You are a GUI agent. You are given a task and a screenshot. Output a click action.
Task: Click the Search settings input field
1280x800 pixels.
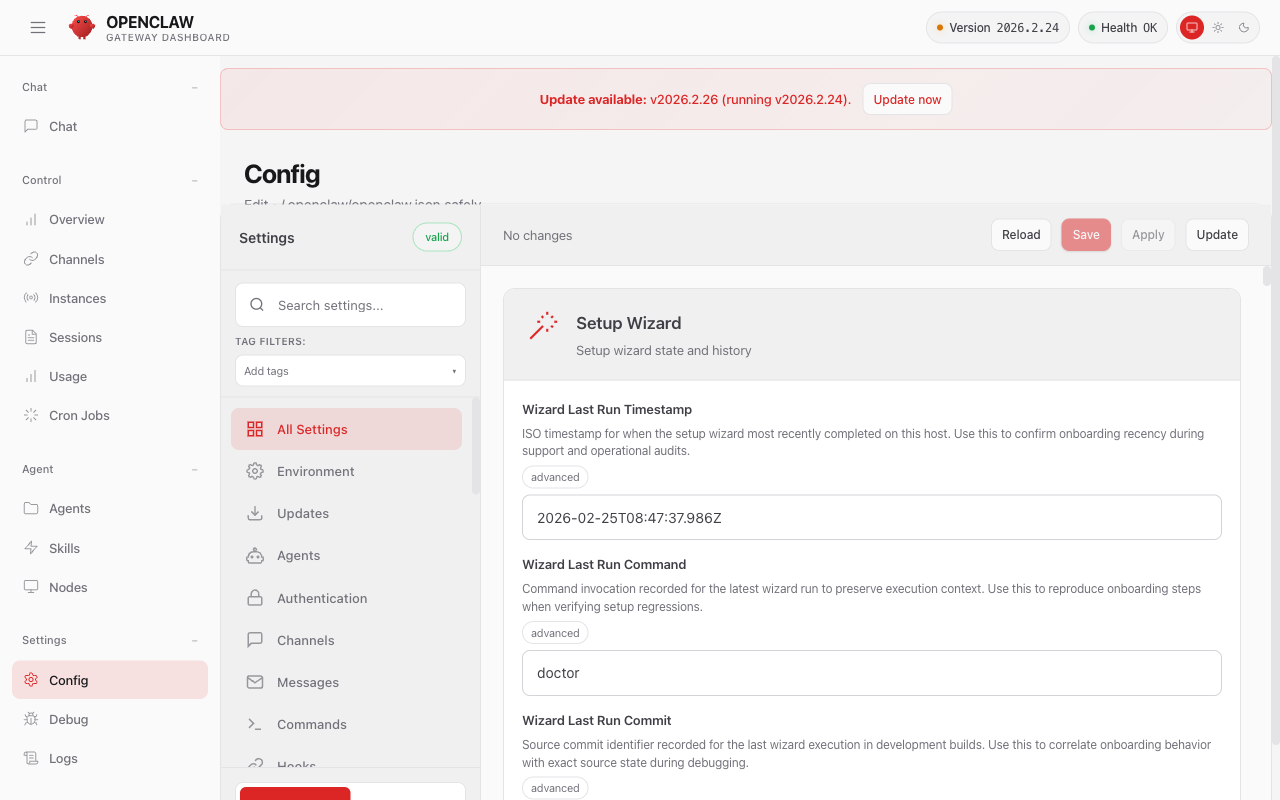coord(350,304)
